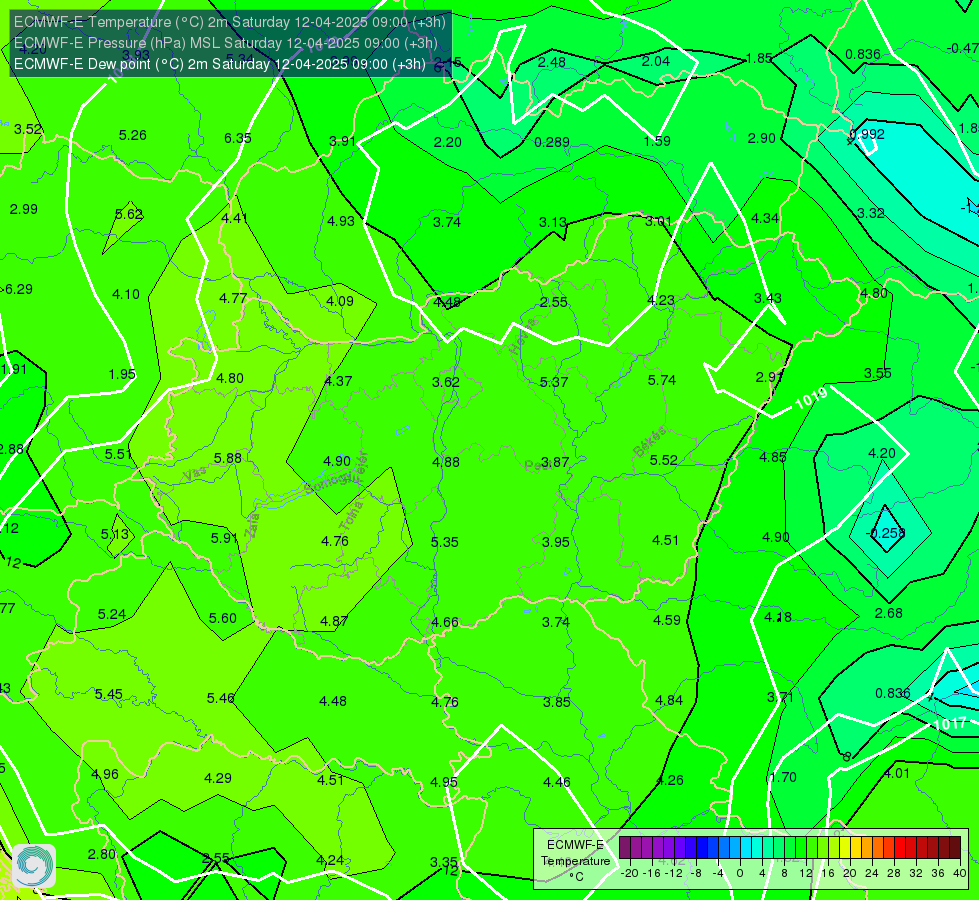979x900 pixels.
Task: Click the Békés county name
Action: [649, 442]
